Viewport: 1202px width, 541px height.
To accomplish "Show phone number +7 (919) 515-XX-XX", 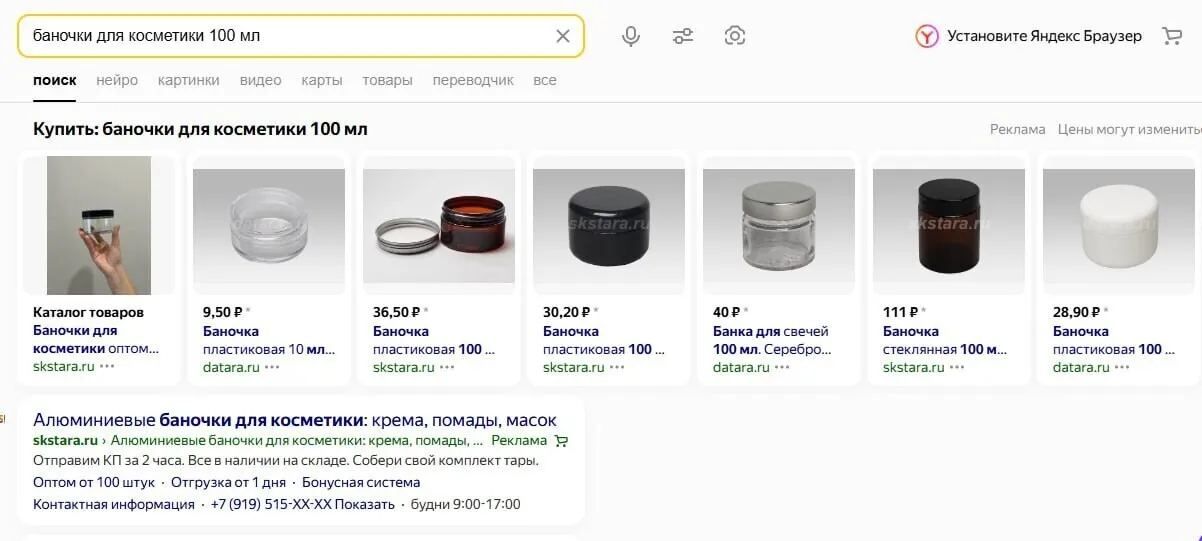I will click(x=303, y=504).
